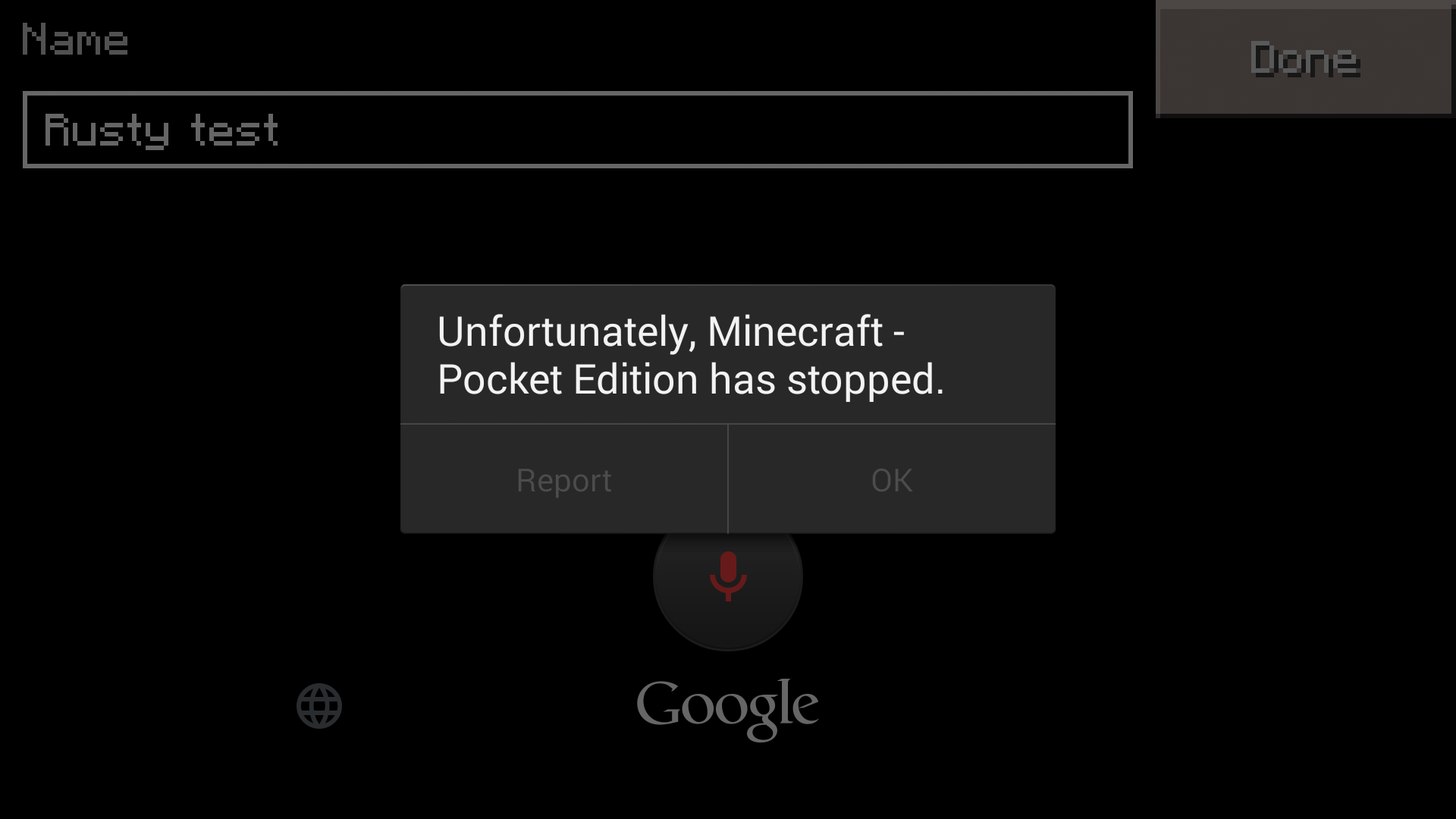Select OK in the stopped-app dialog

[x=892, y=479]
